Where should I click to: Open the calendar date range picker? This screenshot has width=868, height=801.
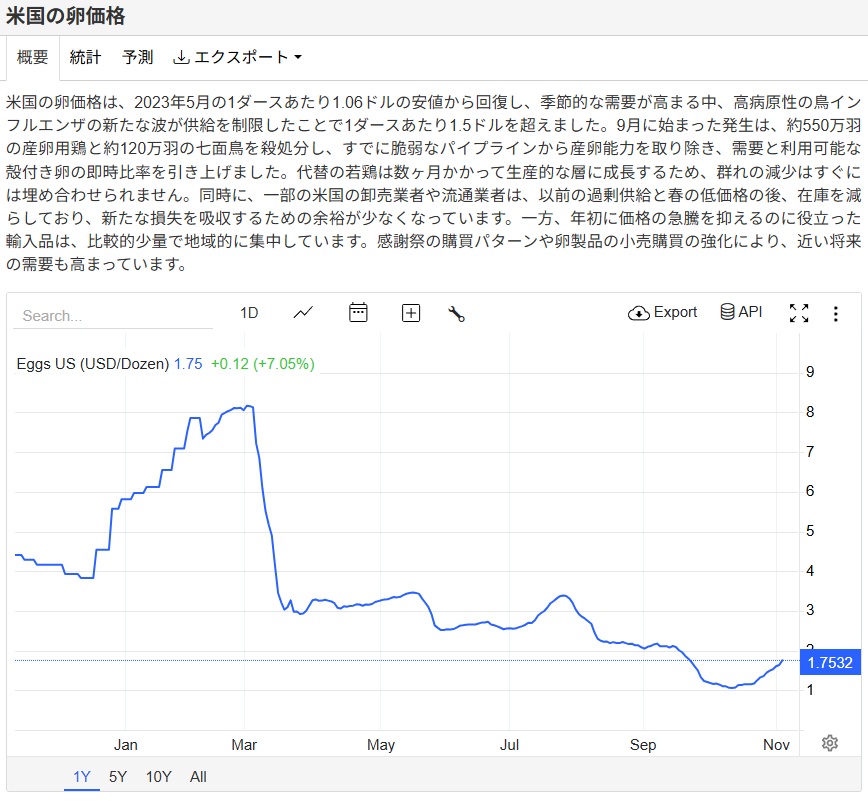coord(358,313)
